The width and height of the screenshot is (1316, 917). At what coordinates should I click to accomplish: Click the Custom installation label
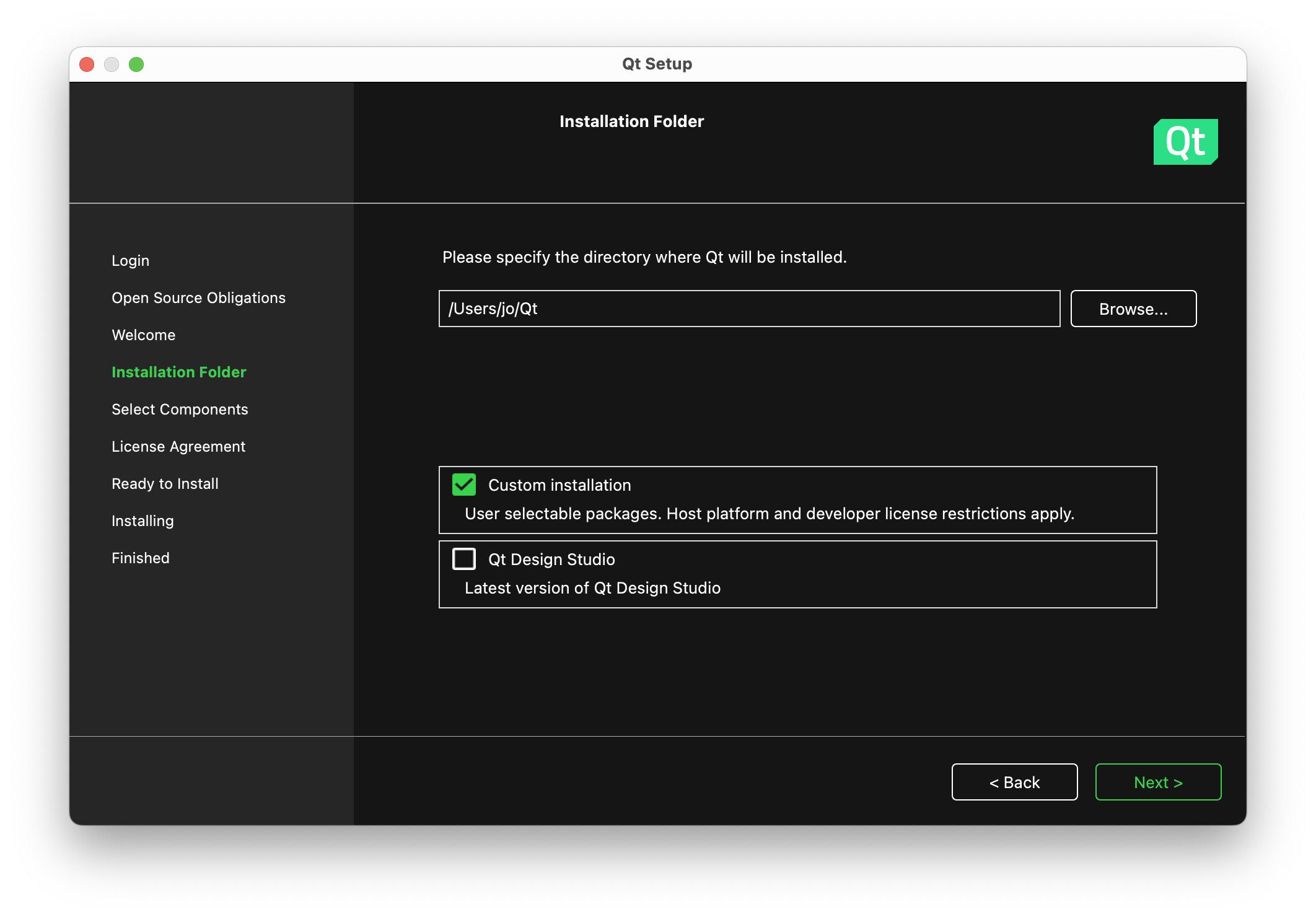coord(559,485)
